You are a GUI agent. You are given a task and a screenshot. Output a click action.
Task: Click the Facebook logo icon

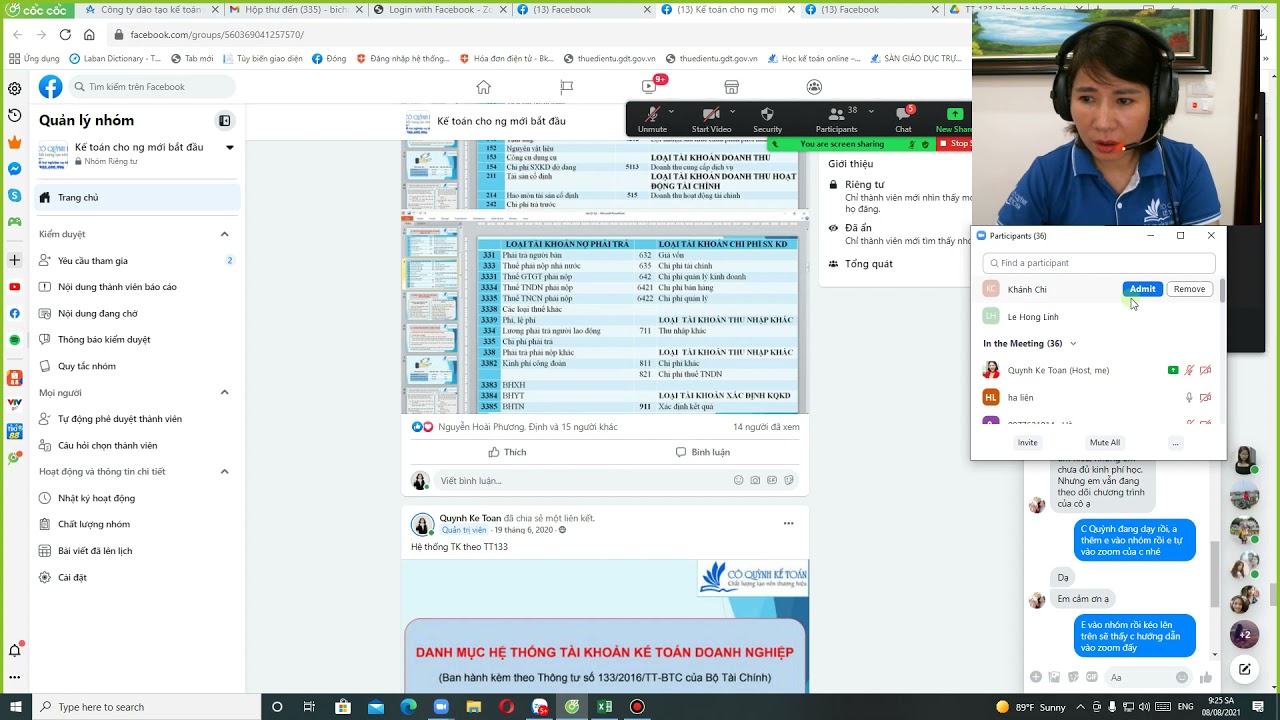[50, 87]
